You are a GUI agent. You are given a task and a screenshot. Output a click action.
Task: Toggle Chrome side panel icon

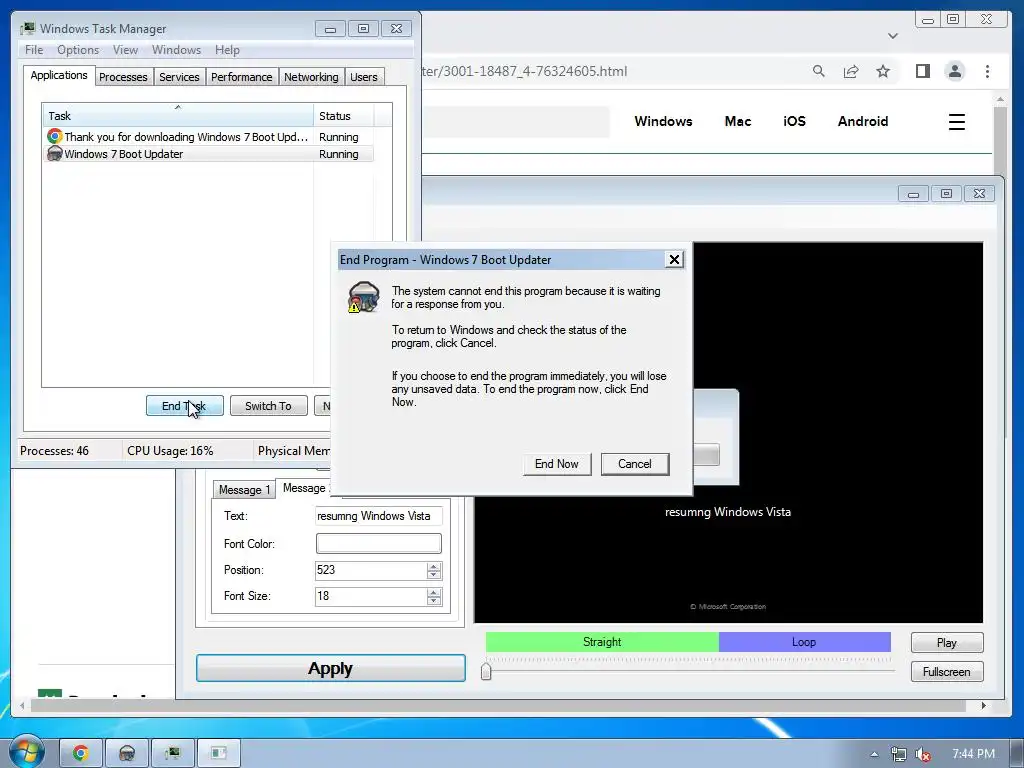pyautogui.click(x=923, y=71)
